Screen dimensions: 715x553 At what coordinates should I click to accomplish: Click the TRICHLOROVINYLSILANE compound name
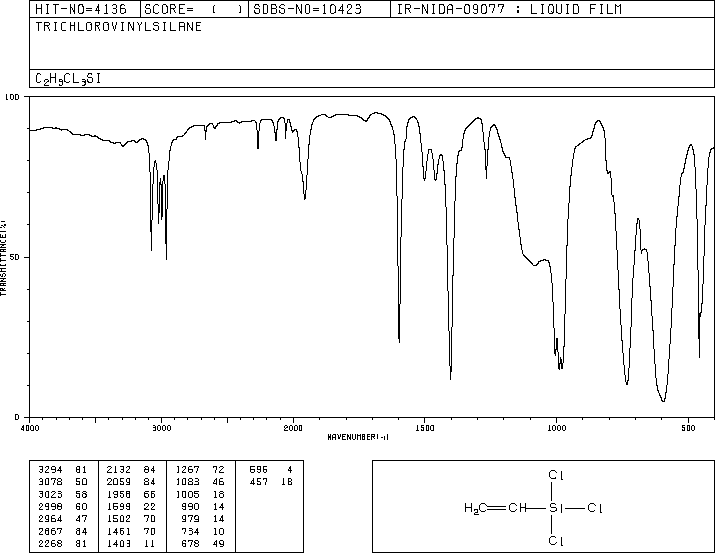119,27
